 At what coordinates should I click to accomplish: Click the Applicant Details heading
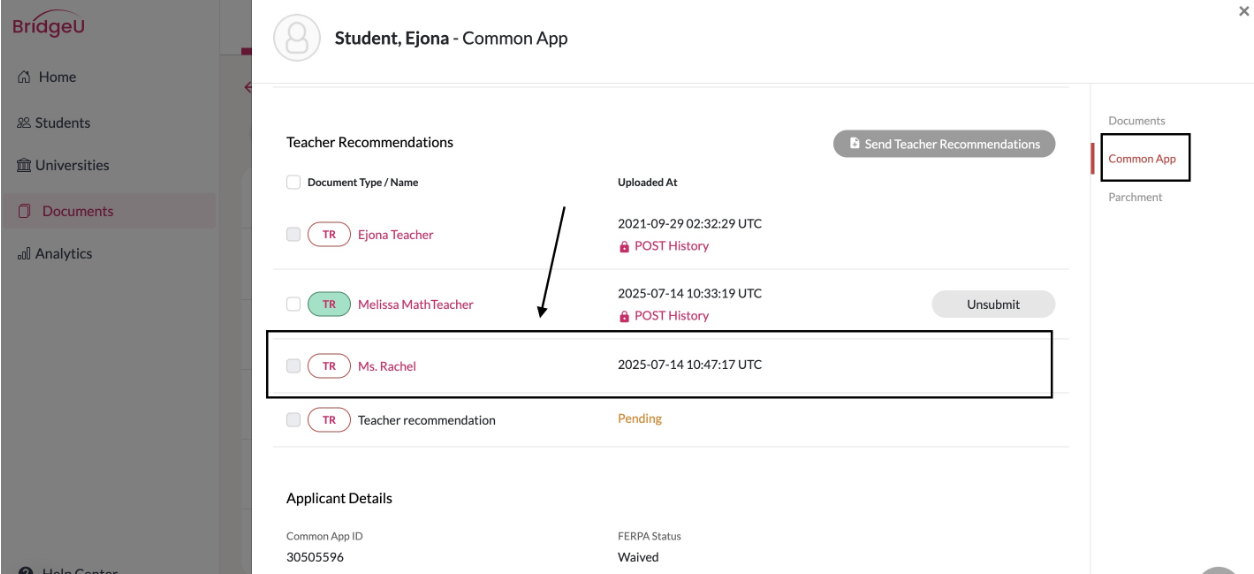(x=339, y=498)
